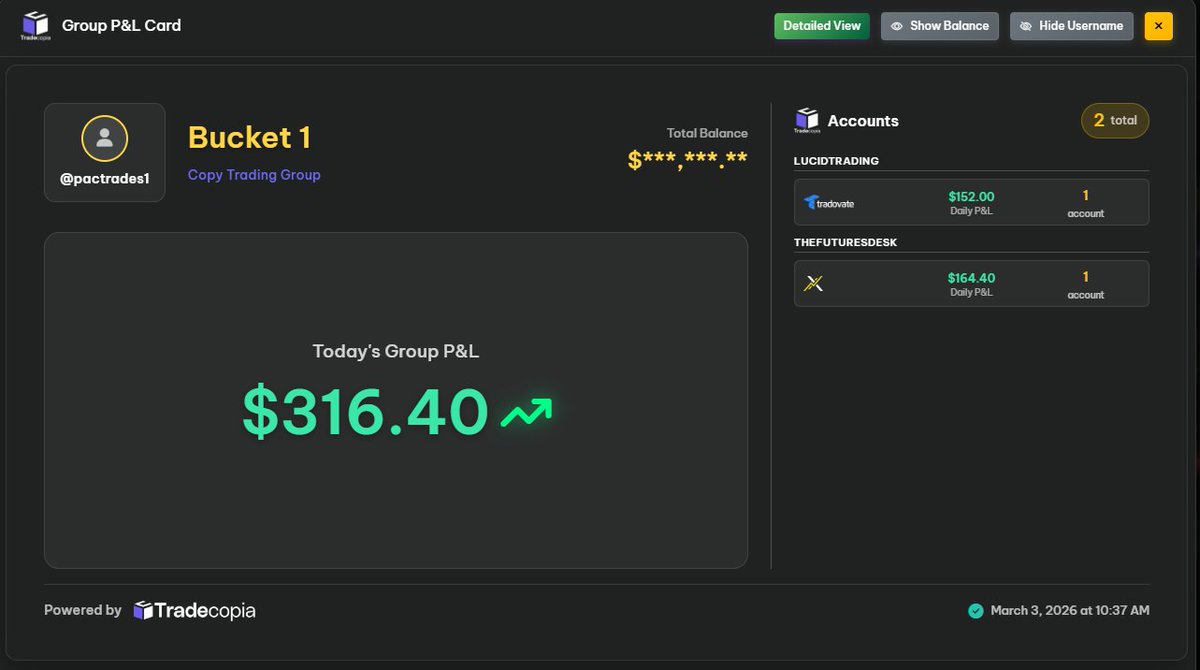Click the green upward trend arrow icon

[526, 412]
